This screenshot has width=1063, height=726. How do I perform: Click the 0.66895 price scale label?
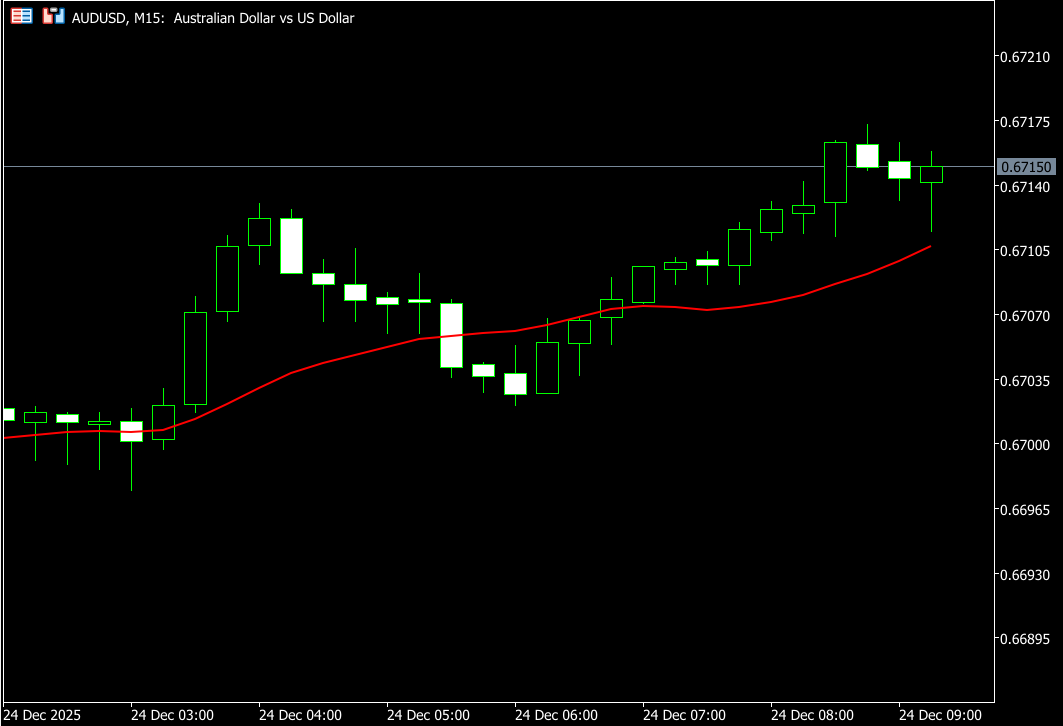[1025, 639]
